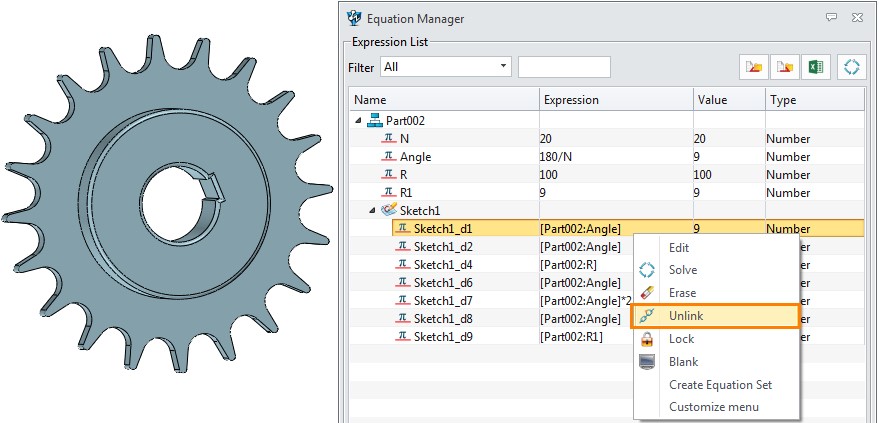Click the sprocket gear 3D model
This screenshot has width=879, height=423.
tap(166, 201)
